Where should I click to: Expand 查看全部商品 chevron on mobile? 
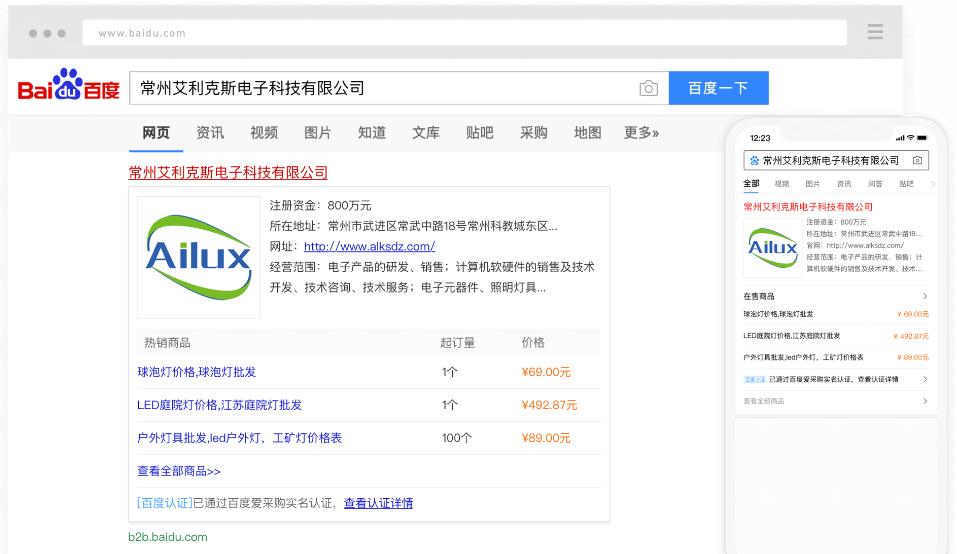click(924, 401)
